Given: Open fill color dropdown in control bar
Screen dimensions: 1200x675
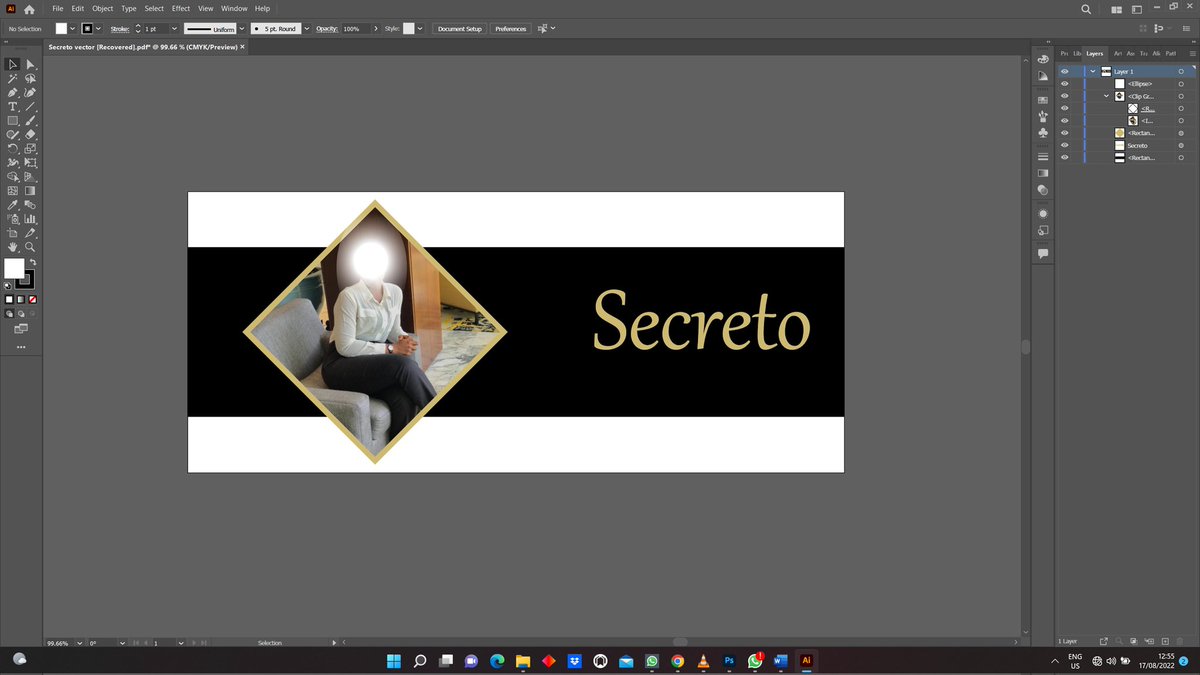Looking at the screenshot, I should 73,29.
